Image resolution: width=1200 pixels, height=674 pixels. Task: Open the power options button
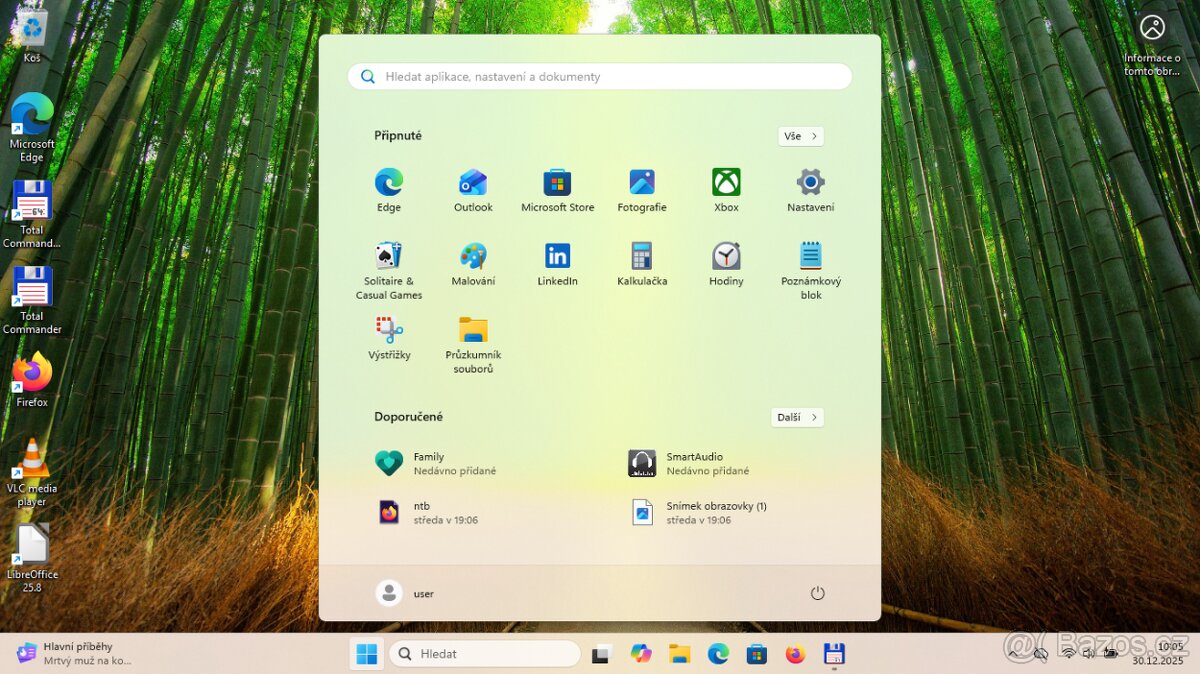pos(818,592)
